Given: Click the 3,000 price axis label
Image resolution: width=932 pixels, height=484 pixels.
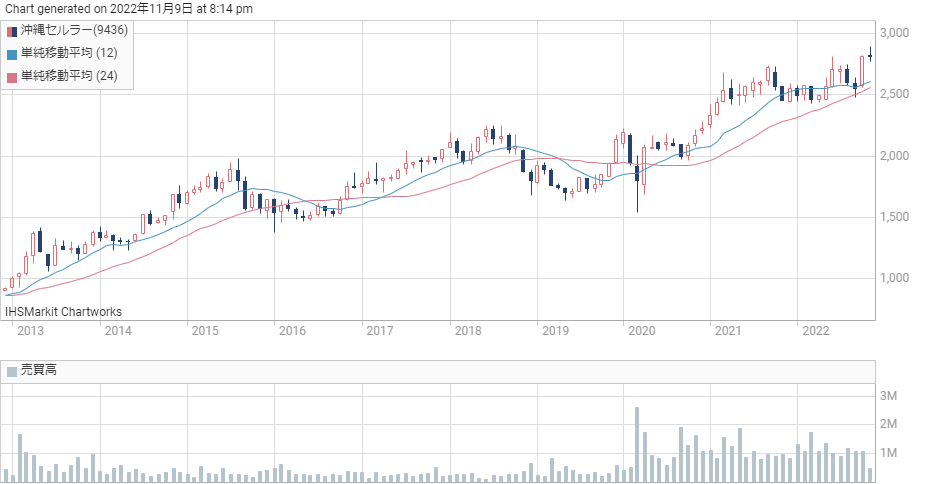Looking at the screenshot, I should (895, 33).
